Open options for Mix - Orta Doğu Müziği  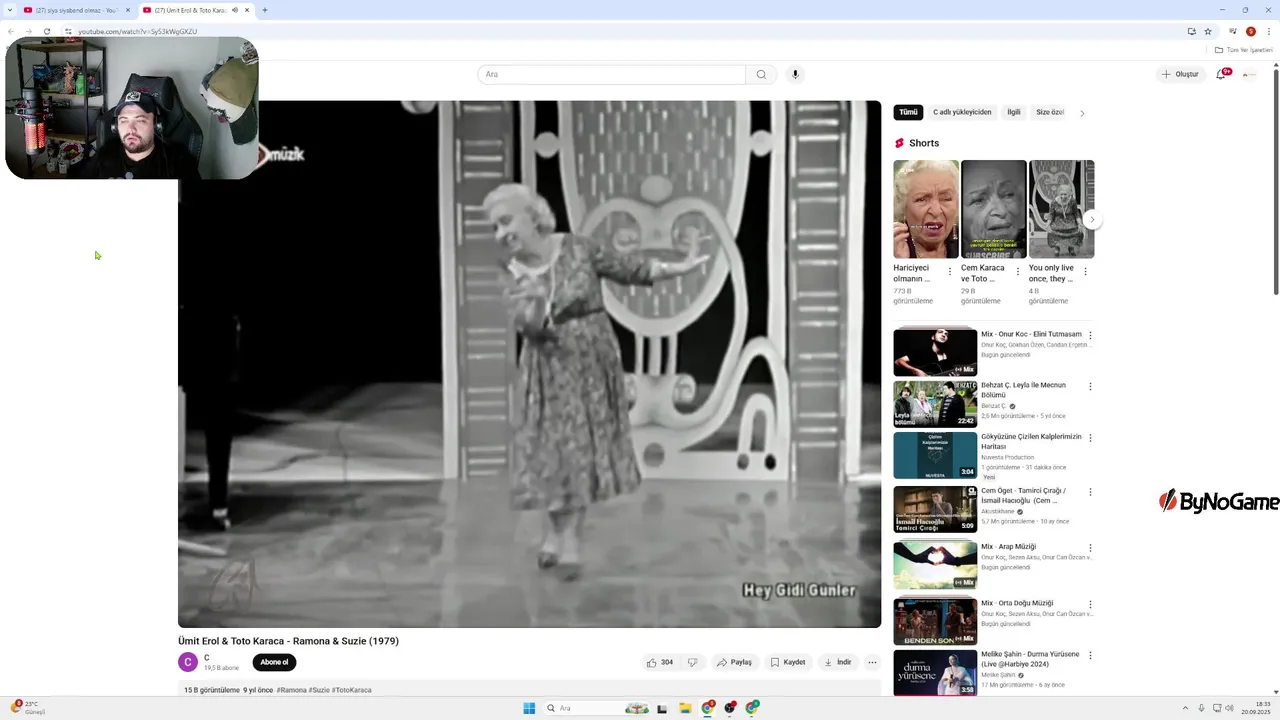[1090, 604]
